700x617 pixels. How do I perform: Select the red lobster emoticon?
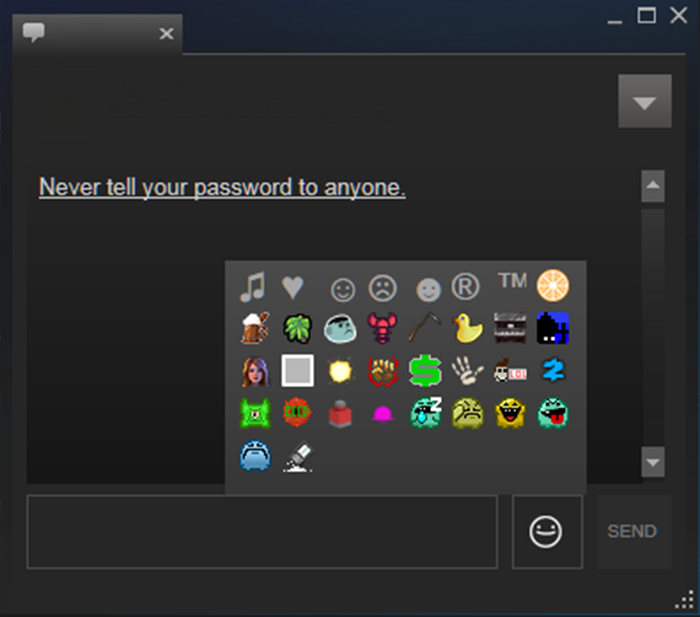[382, 328]
